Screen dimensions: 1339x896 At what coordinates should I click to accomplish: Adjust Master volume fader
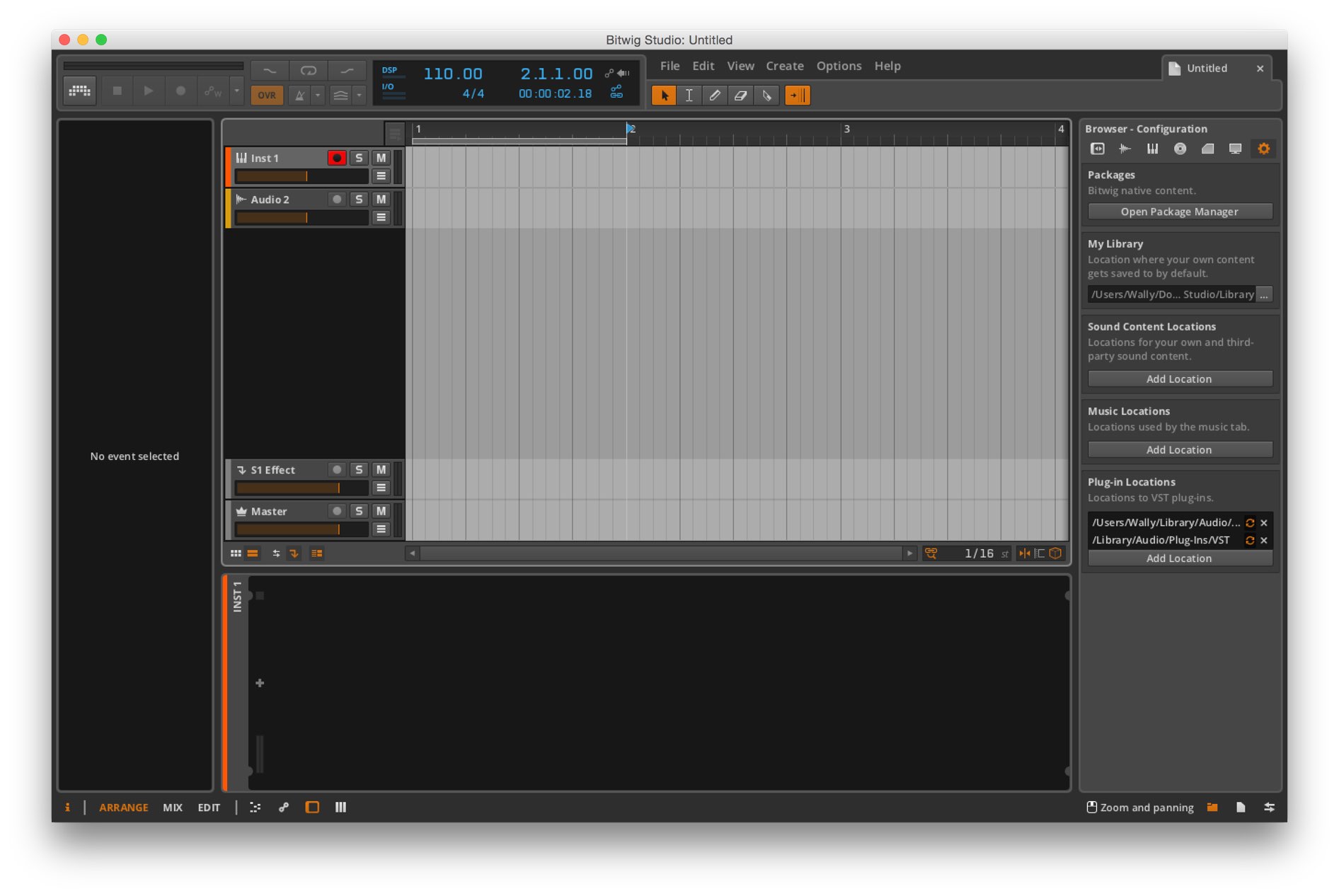(x=301, y=529)
